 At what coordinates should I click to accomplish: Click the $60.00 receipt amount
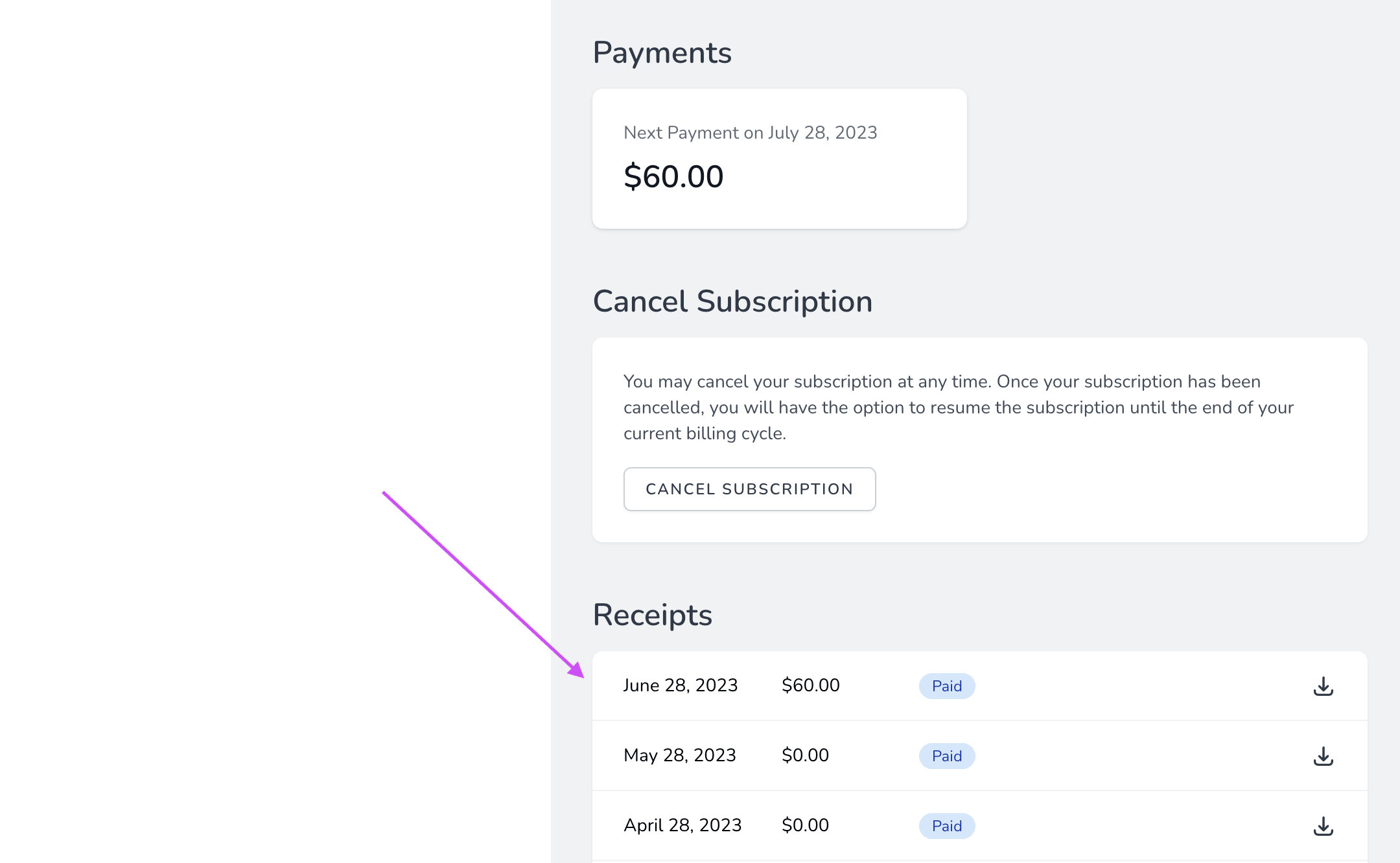tap(811, 685)
